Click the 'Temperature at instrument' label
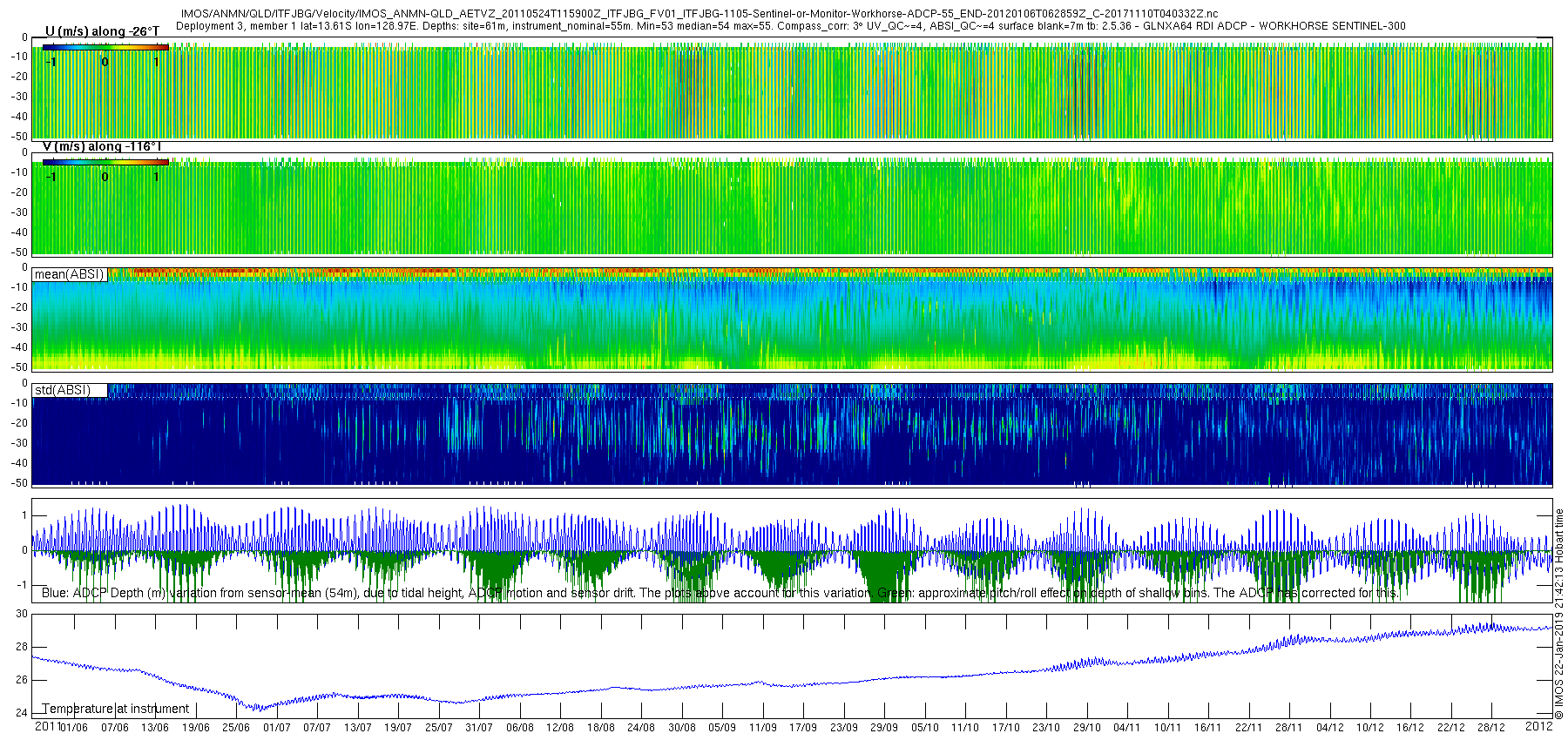1568x740 pixels. tap(116, 709)
